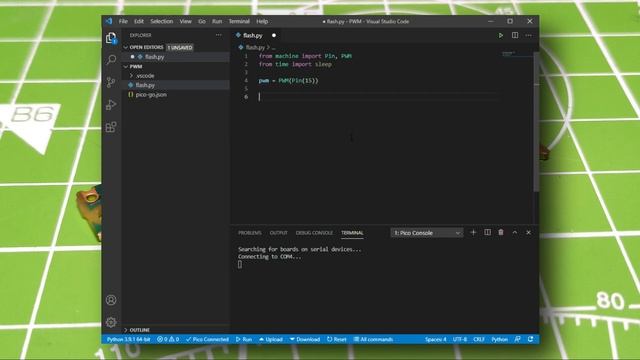Open the Accounts menu icon
Image resolution: width=640 pixels, height=360 pixels.
click(x=111, y=300)
